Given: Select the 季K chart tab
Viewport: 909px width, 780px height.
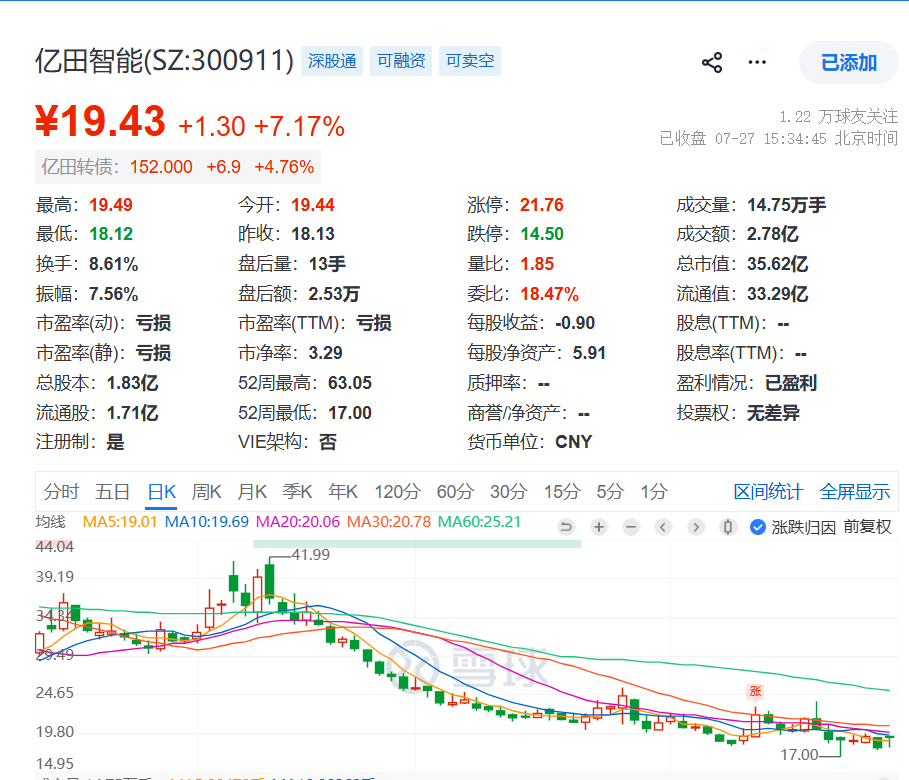Looking at the screenshot, I should (297, 492).
